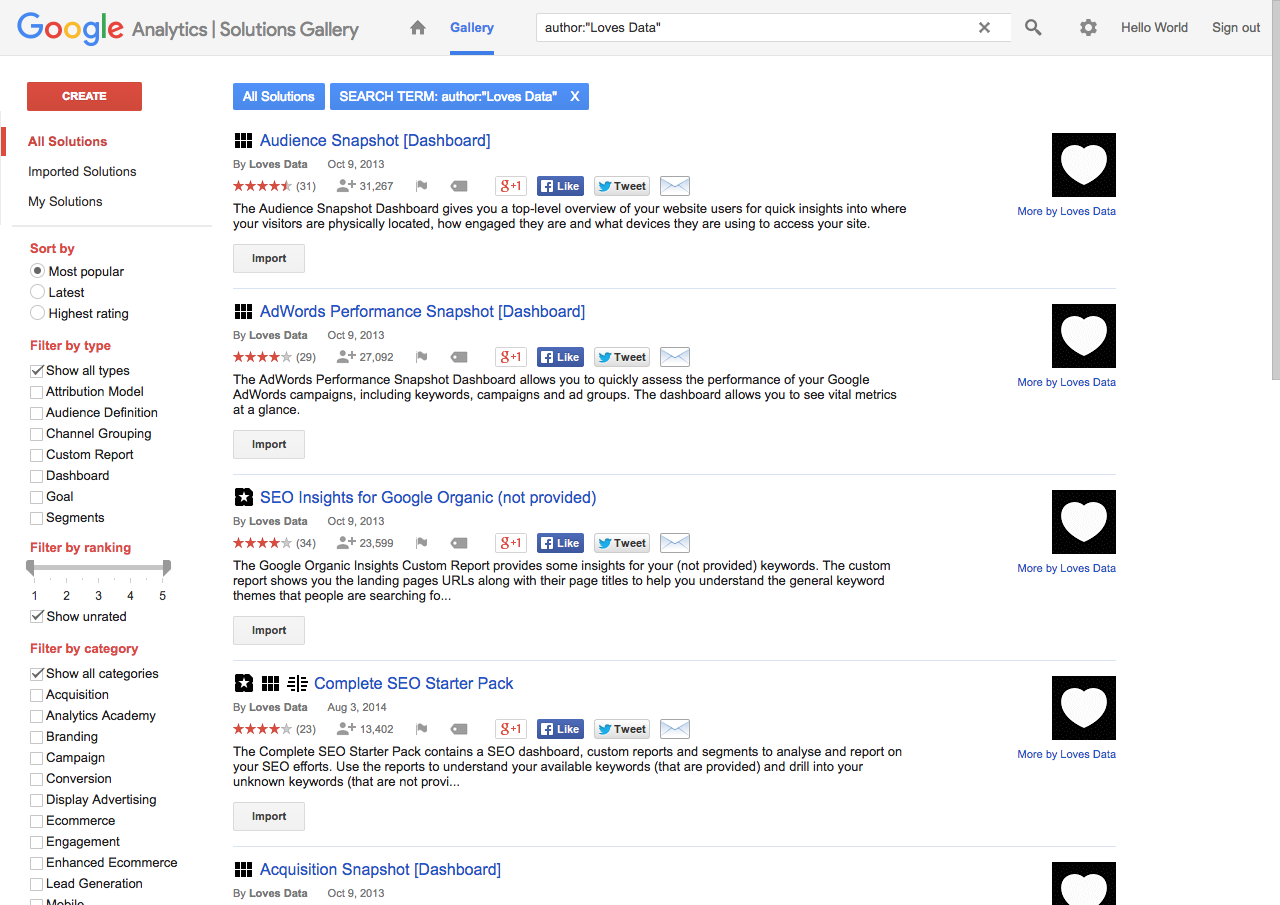Tweet the AdWords Performance Snapshot
The height and width of the screenshot is (905, 1280).
coord(622,357)
